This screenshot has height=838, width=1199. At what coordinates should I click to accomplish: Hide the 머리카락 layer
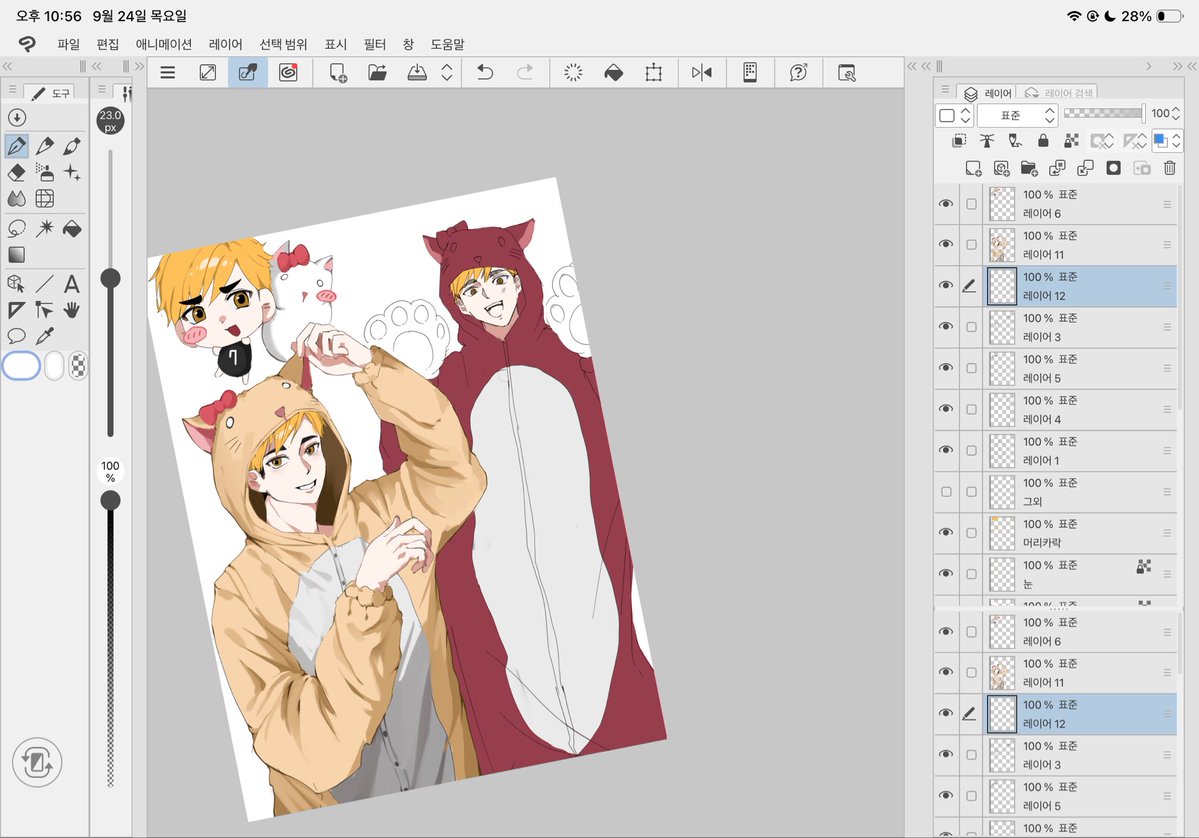(946, 533)
